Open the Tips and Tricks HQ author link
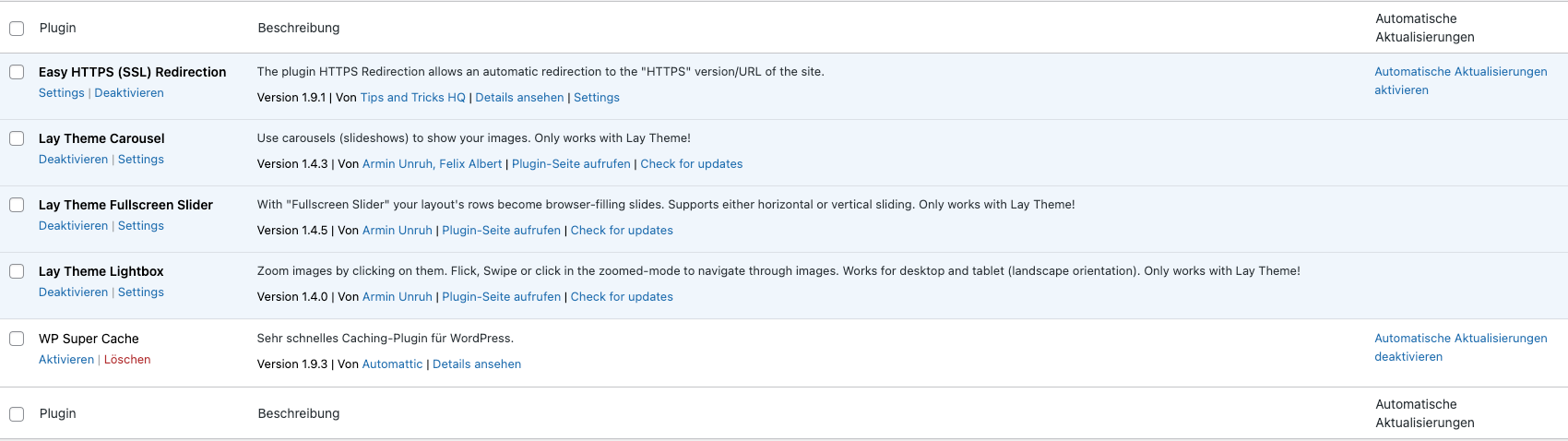Image resolution: width=1568 pixels, height=441 pixels. click(413, 98)
